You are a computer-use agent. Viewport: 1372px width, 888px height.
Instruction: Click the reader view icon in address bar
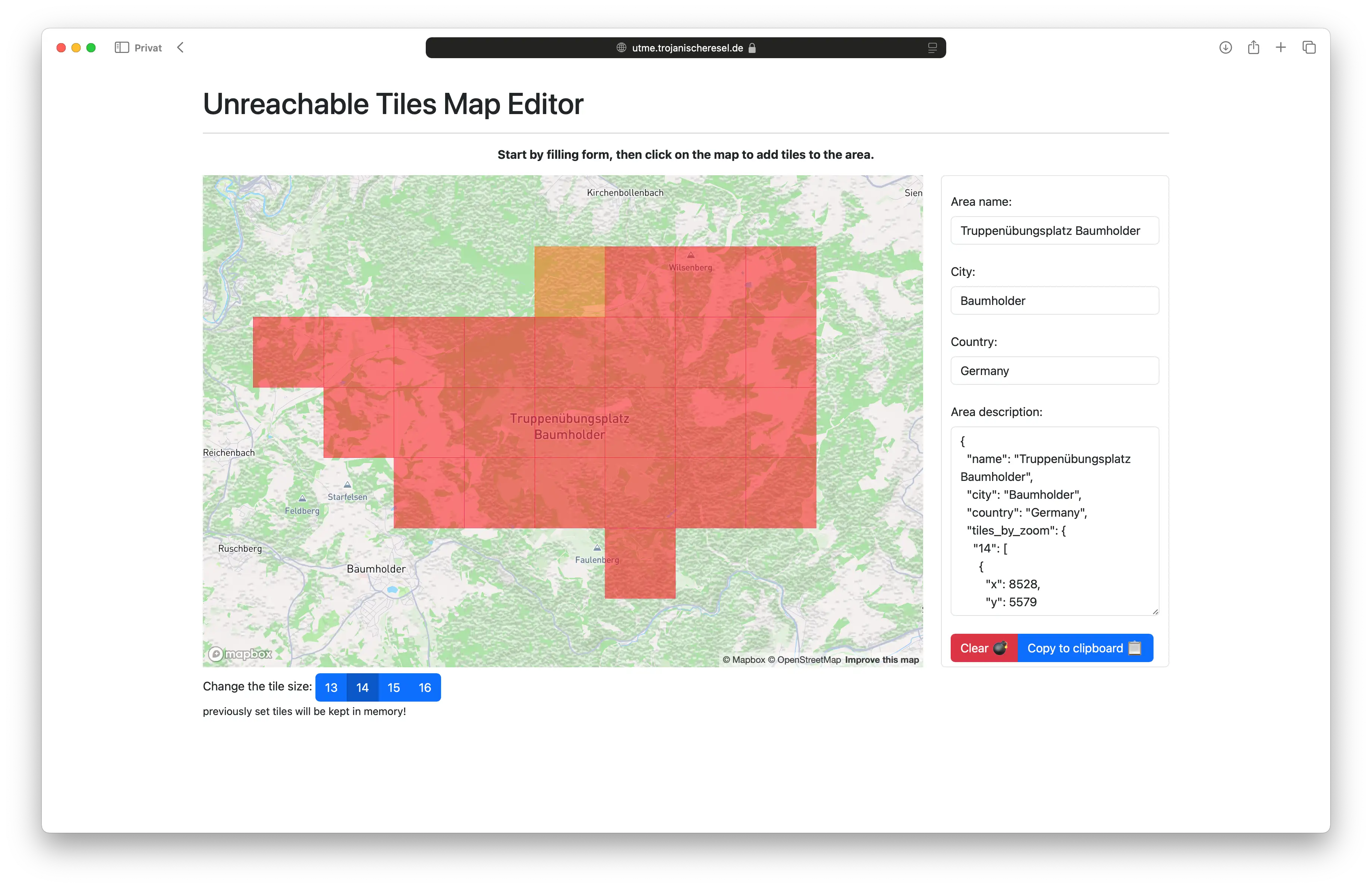(932, 48)
